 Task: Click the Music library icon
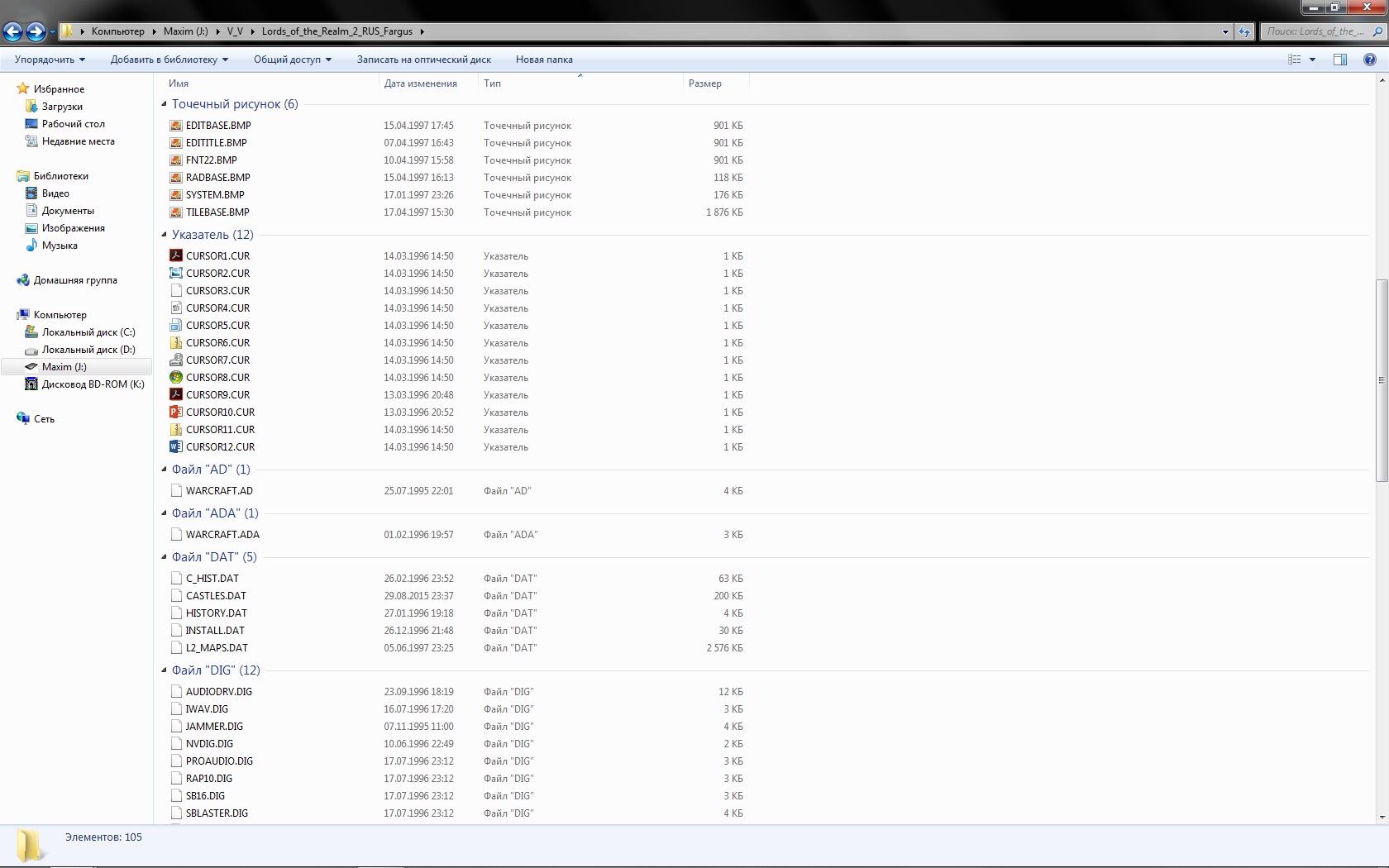pyautogui.click(x=31, y=246)
